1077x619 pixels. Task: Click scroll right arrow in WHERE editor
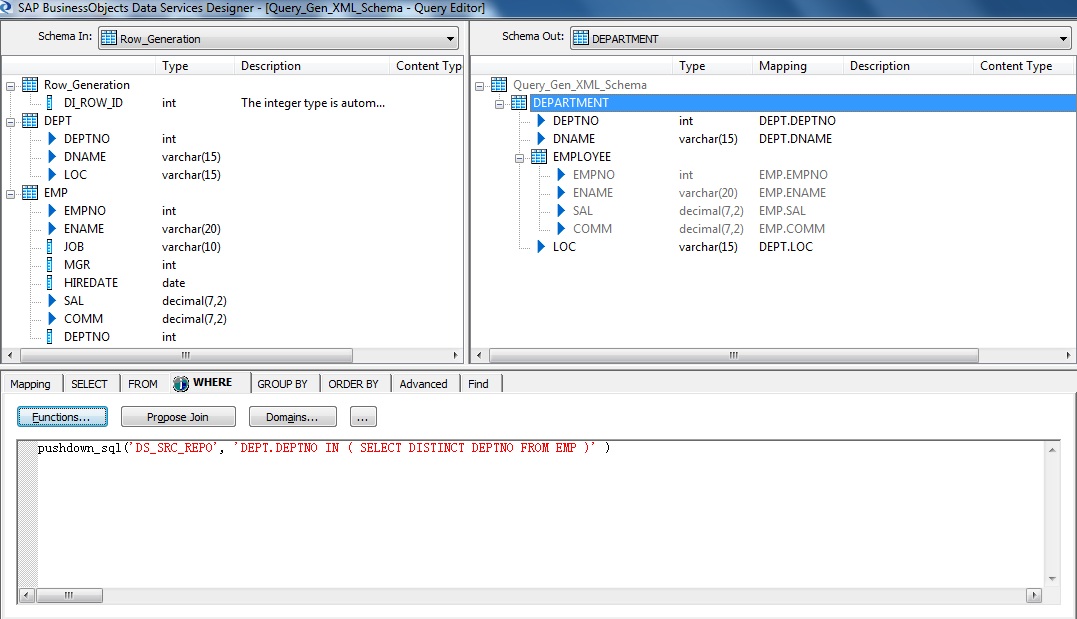[x=1034, y=595]
